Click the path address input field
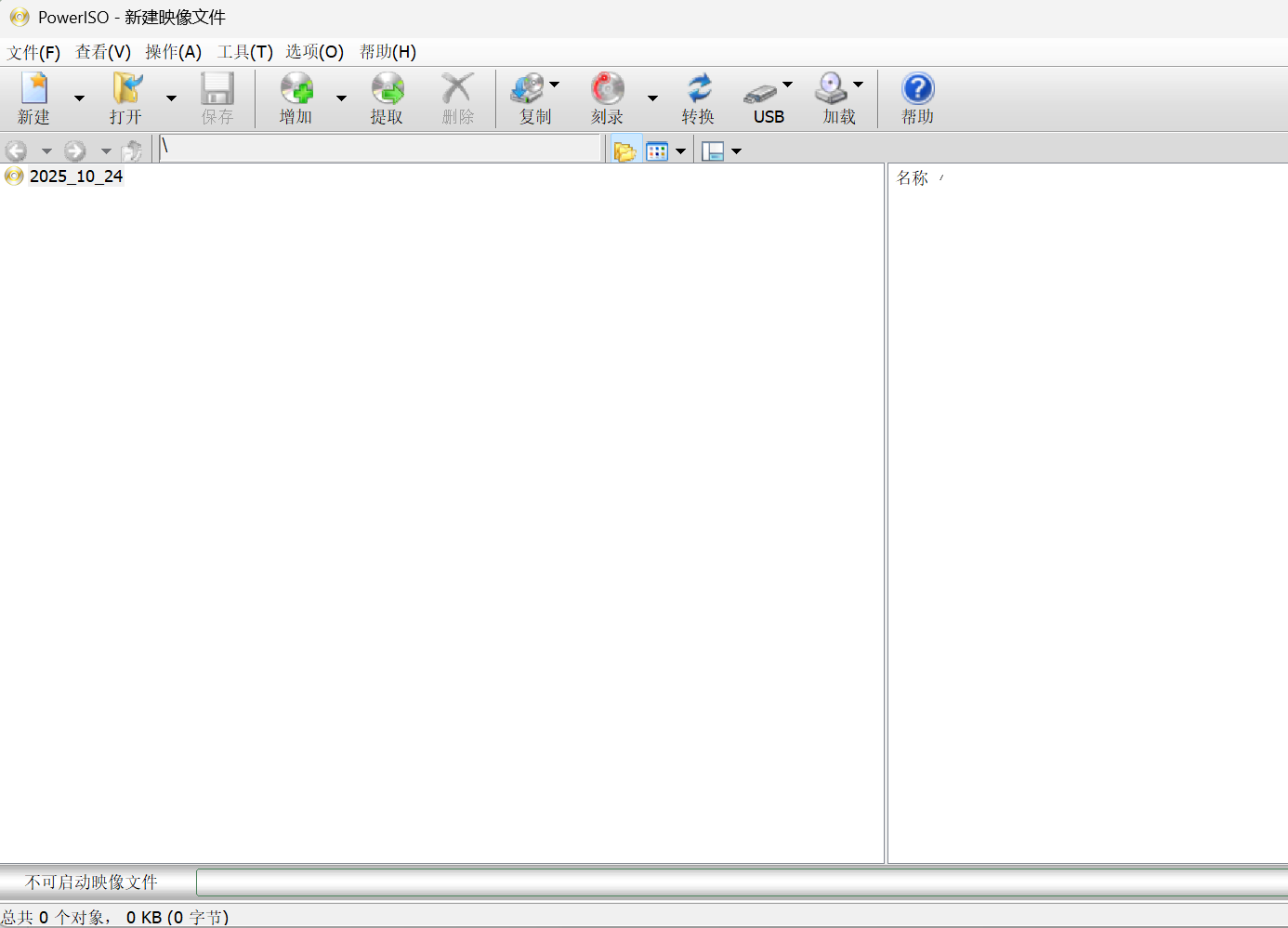 (381, 149)
